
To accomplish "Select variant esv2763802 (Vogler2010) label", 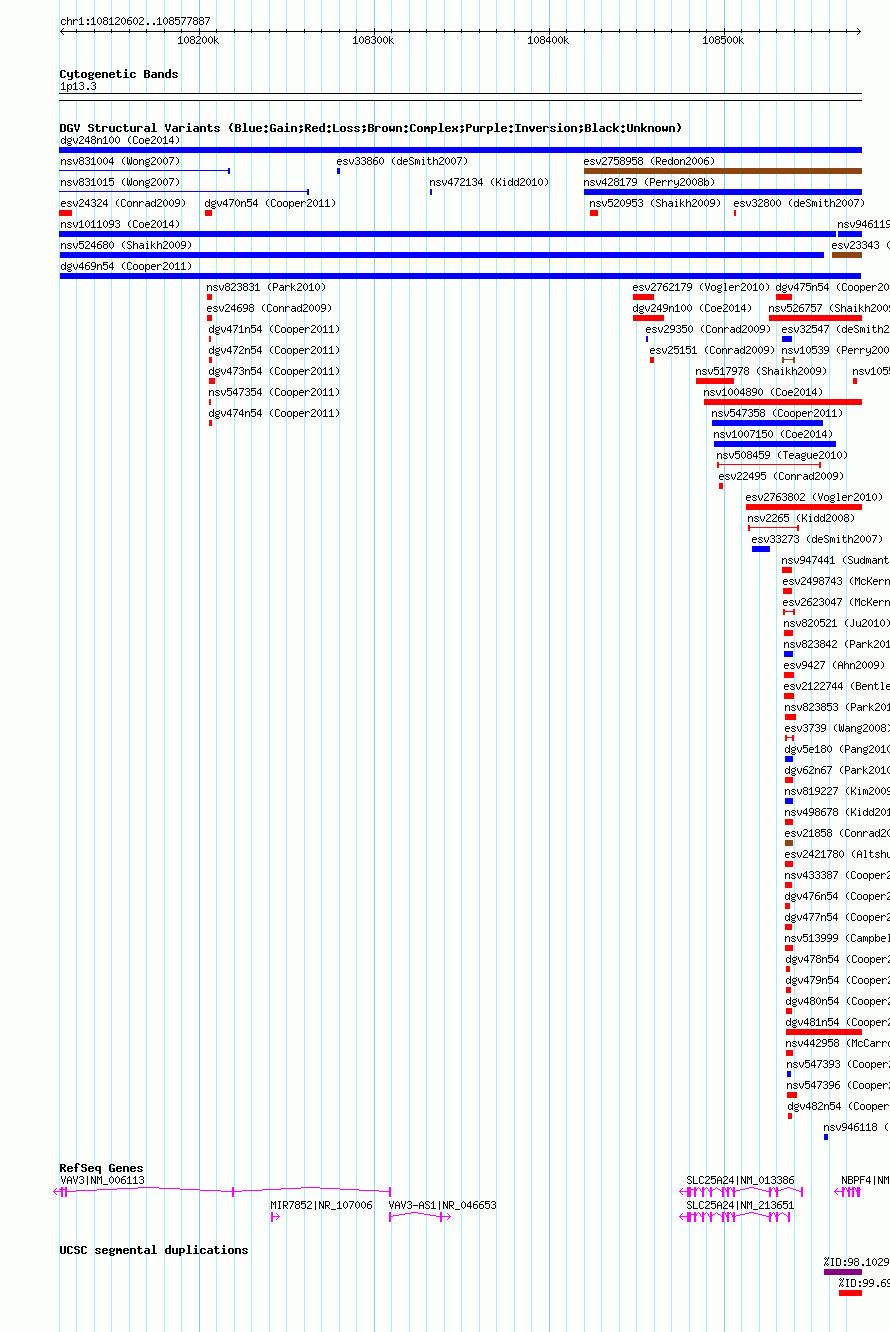I will point(814,497).
